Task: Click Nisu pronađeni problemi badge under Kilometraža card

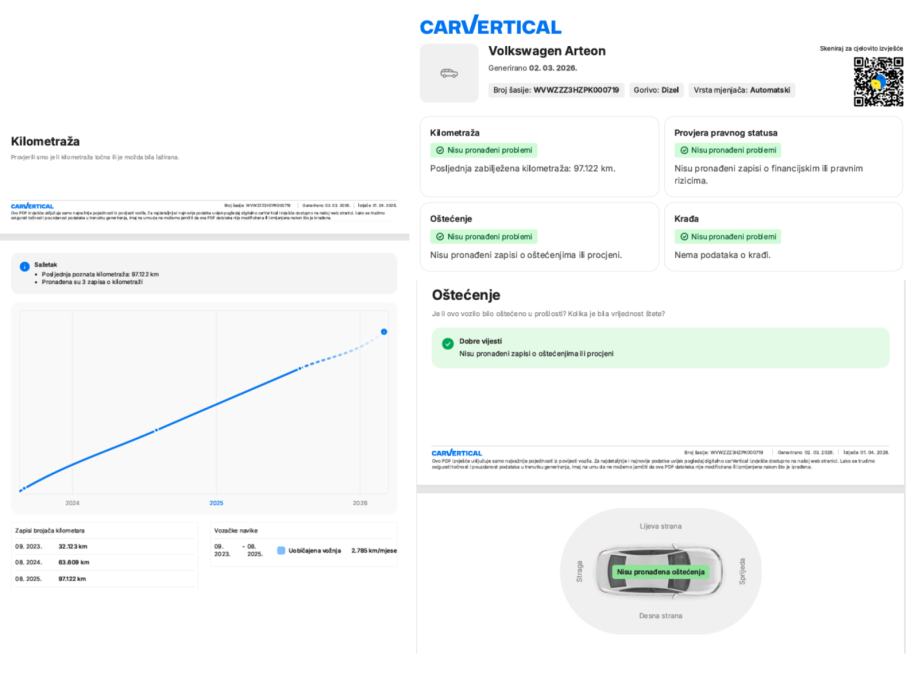Action: [484, 151]
